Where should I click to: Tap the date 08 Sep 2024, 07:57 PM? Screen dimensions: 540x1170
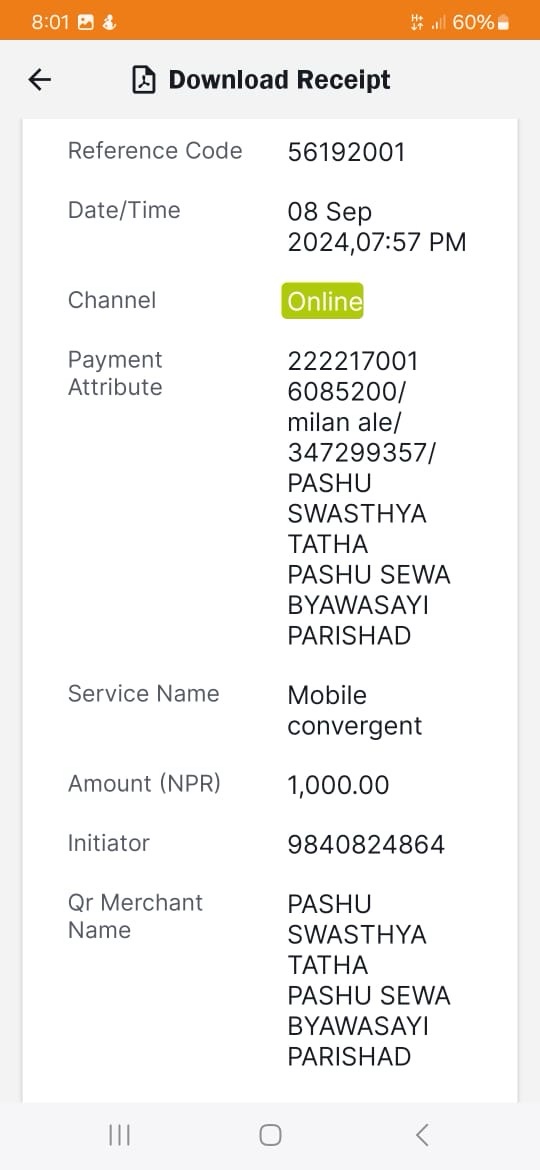377,227
